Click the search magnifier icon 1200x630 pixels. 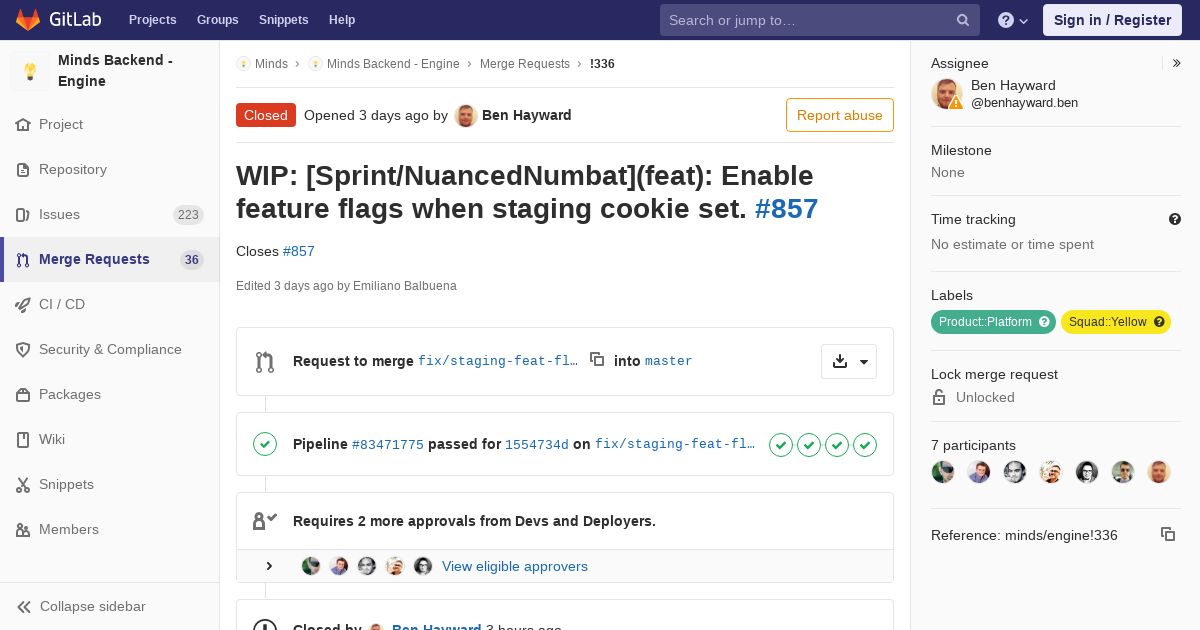pyautogui.click(x=963, y=20)
